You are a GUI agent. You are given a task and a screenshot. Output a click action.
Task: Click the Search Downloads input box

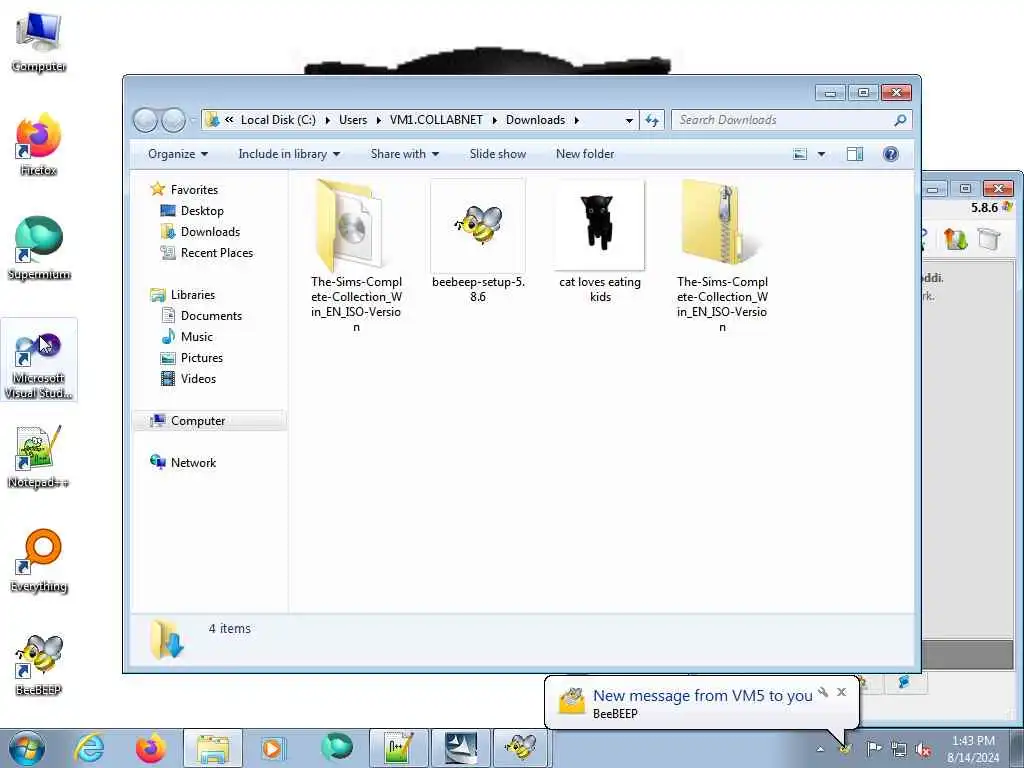(784, 120)
